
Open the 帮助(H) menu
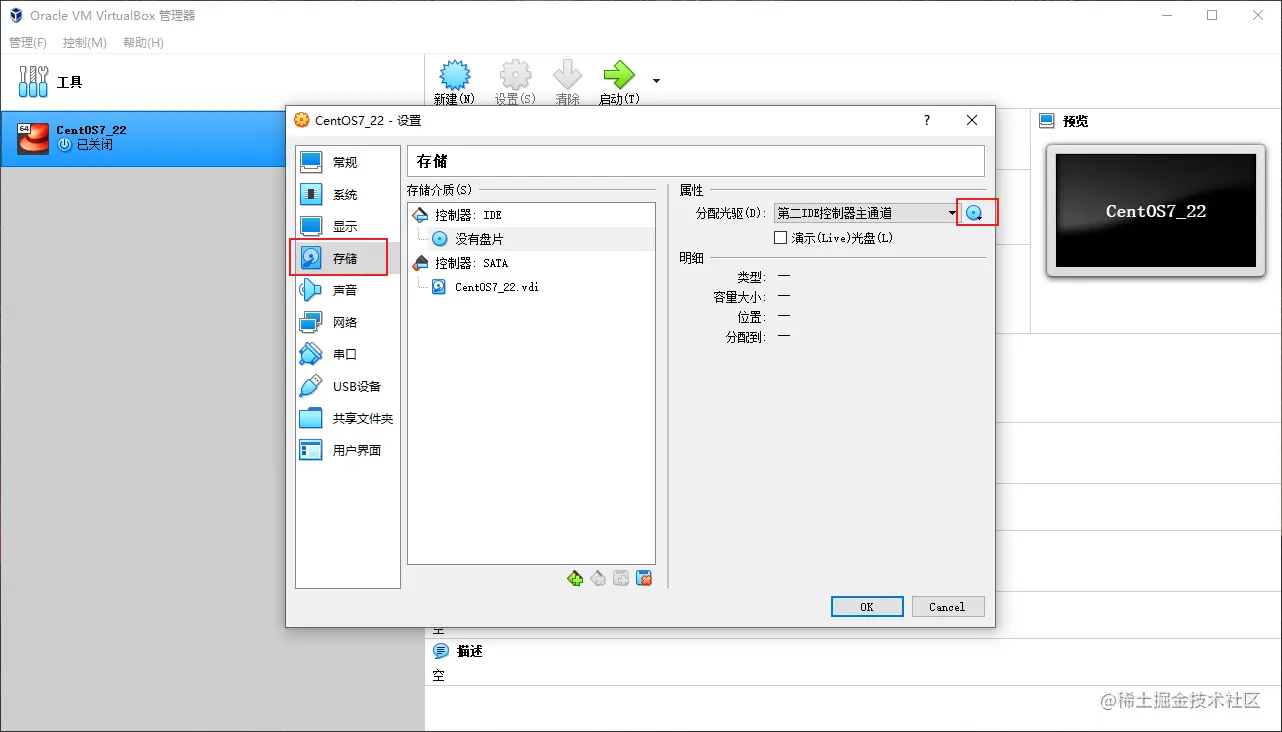coord(143,43)
